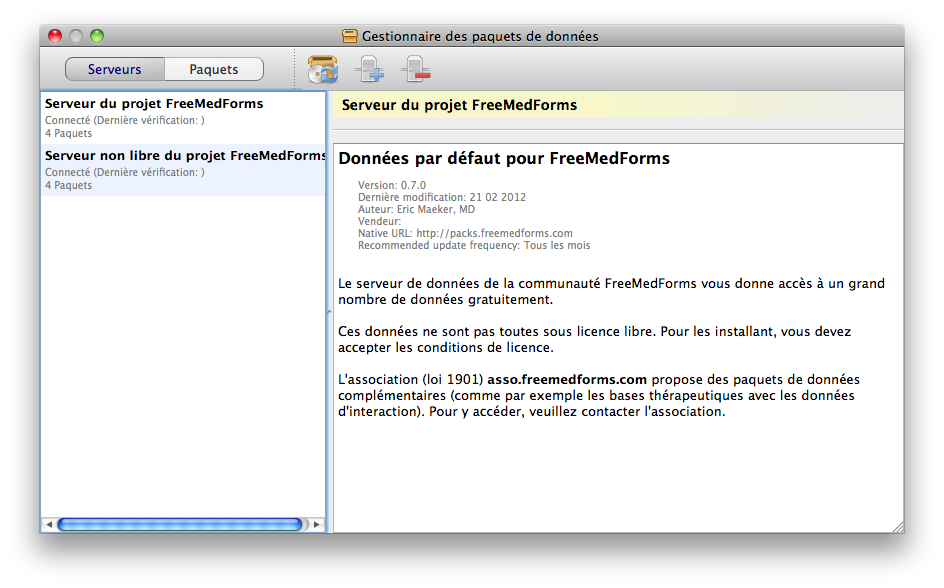Click the packs.freemedforms.com native URL

[494, 234]
